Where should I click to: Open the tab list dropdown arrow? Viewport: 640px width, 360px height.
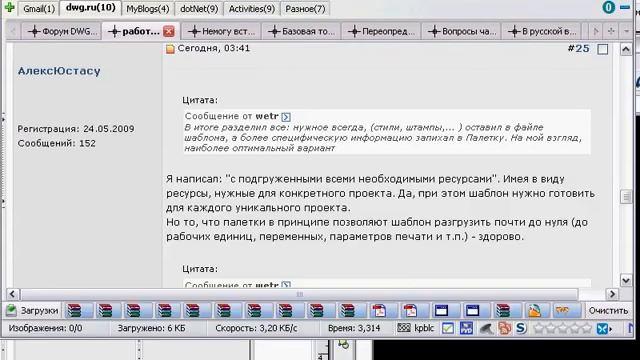(626, 31)
